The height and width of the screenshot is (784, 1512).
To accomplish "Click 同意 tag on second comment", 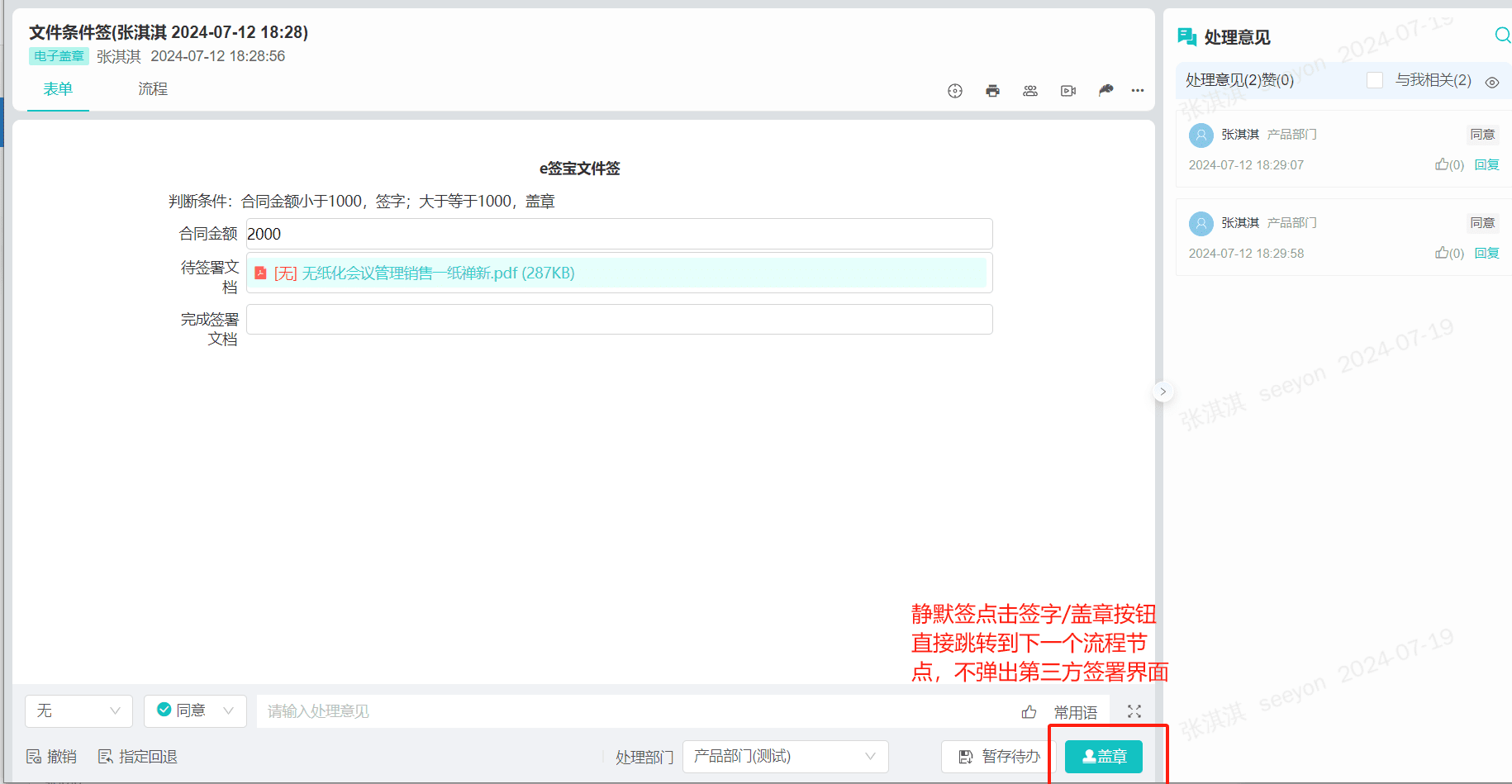I will point(1482,223).
